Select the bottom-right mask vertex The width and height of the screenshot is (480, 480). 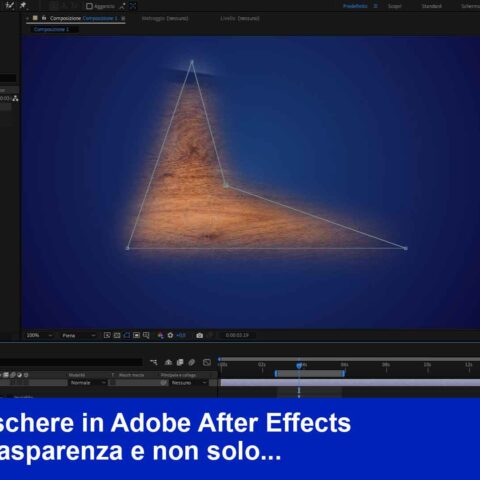pos(405,248)
